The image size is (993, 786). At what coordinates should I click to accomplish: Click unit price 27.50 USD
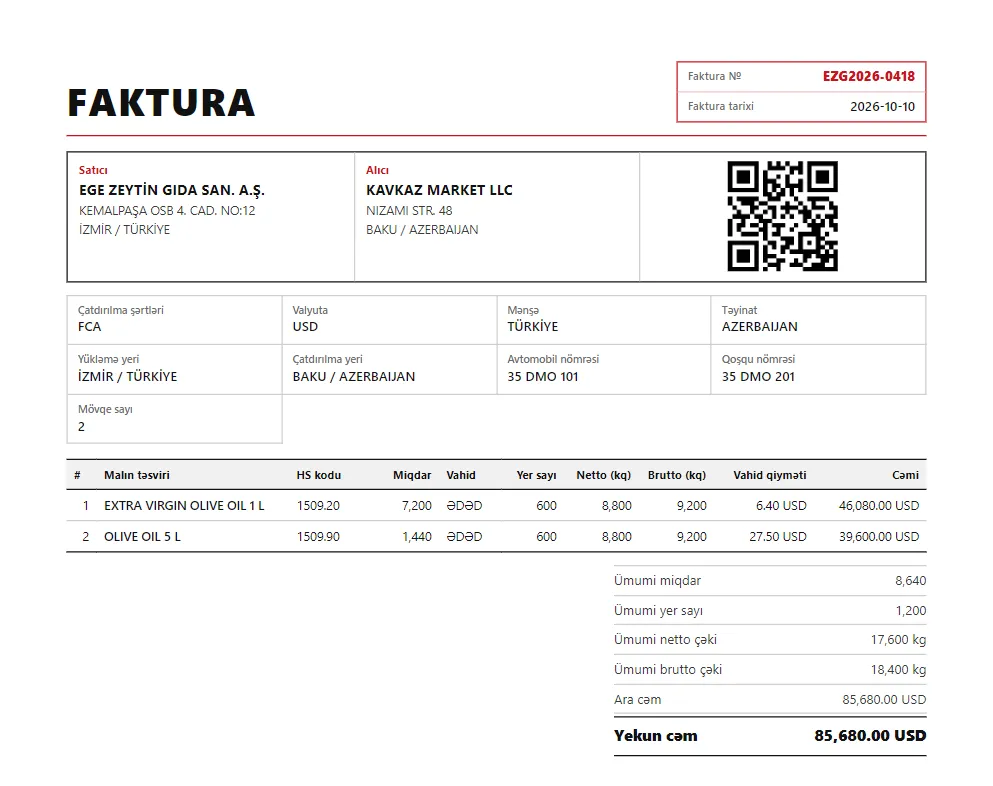[778, 536]
